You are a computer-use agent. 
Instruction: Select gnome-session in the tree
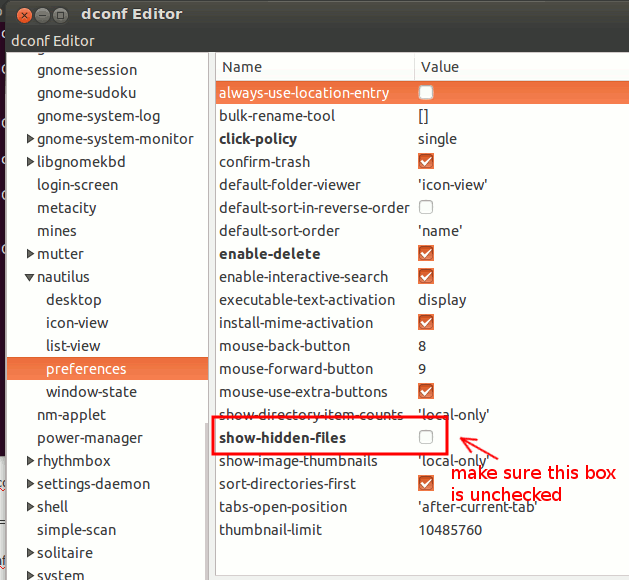[87, 70]
